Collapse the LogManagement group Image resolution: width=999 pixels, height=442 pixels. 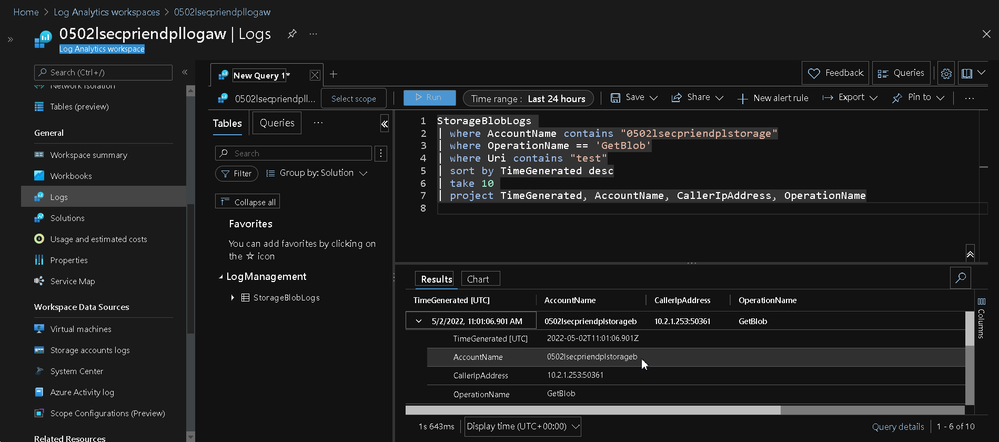point(220,277)
